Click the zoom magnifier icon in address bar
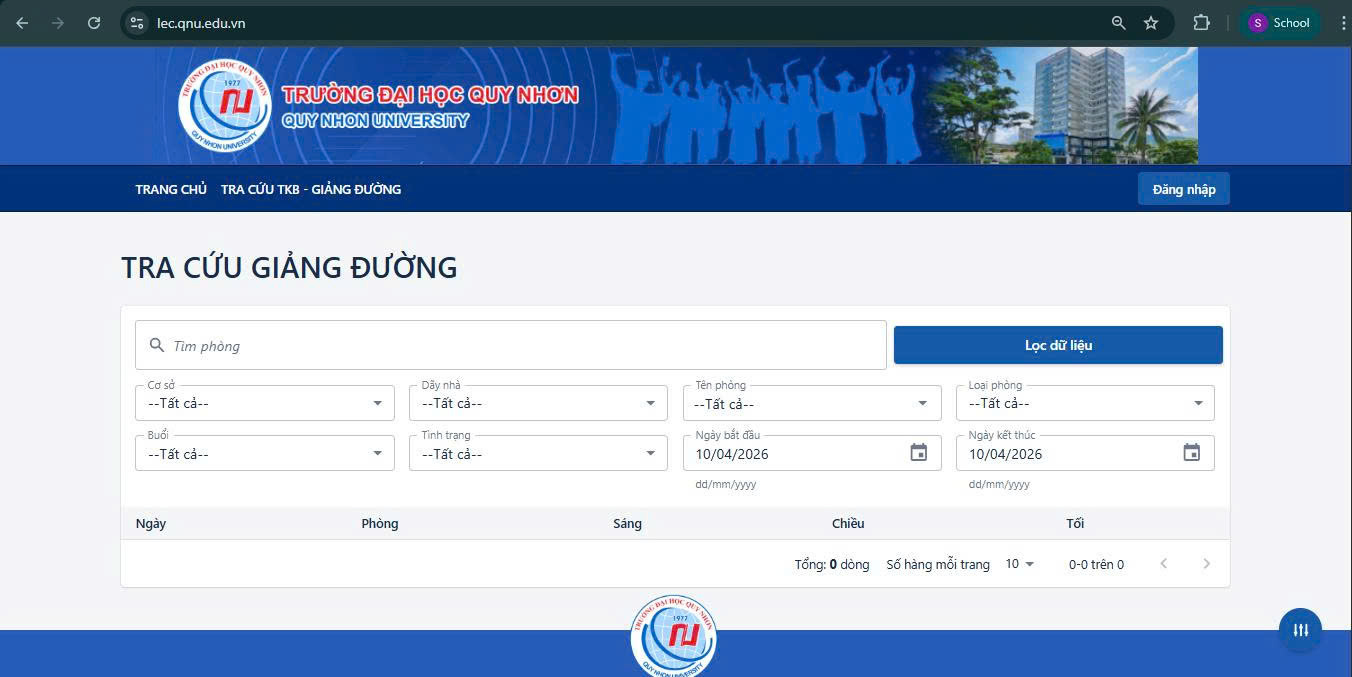 (1118, 23)
